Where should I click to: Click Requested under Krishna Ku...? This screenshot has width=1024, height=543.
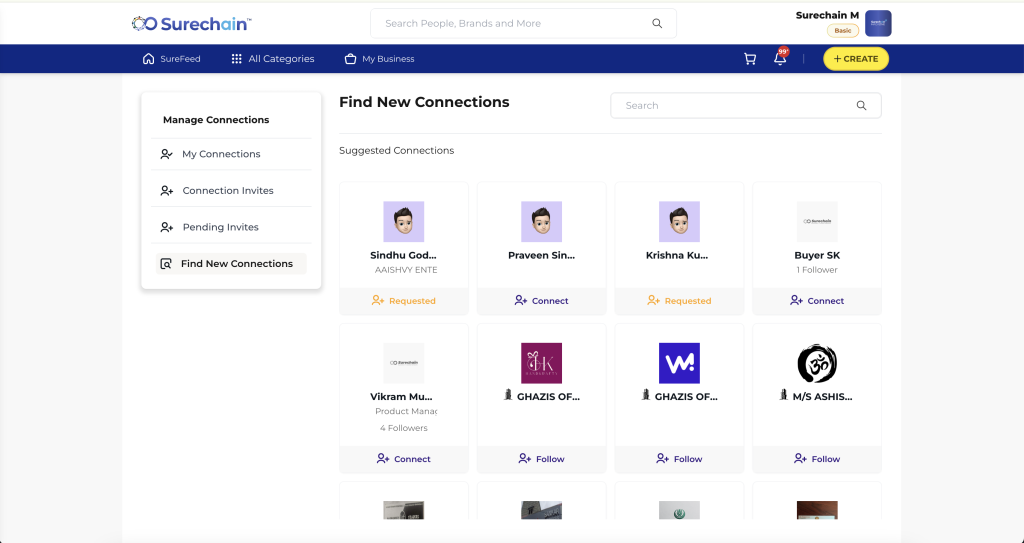tap(679, 301)
